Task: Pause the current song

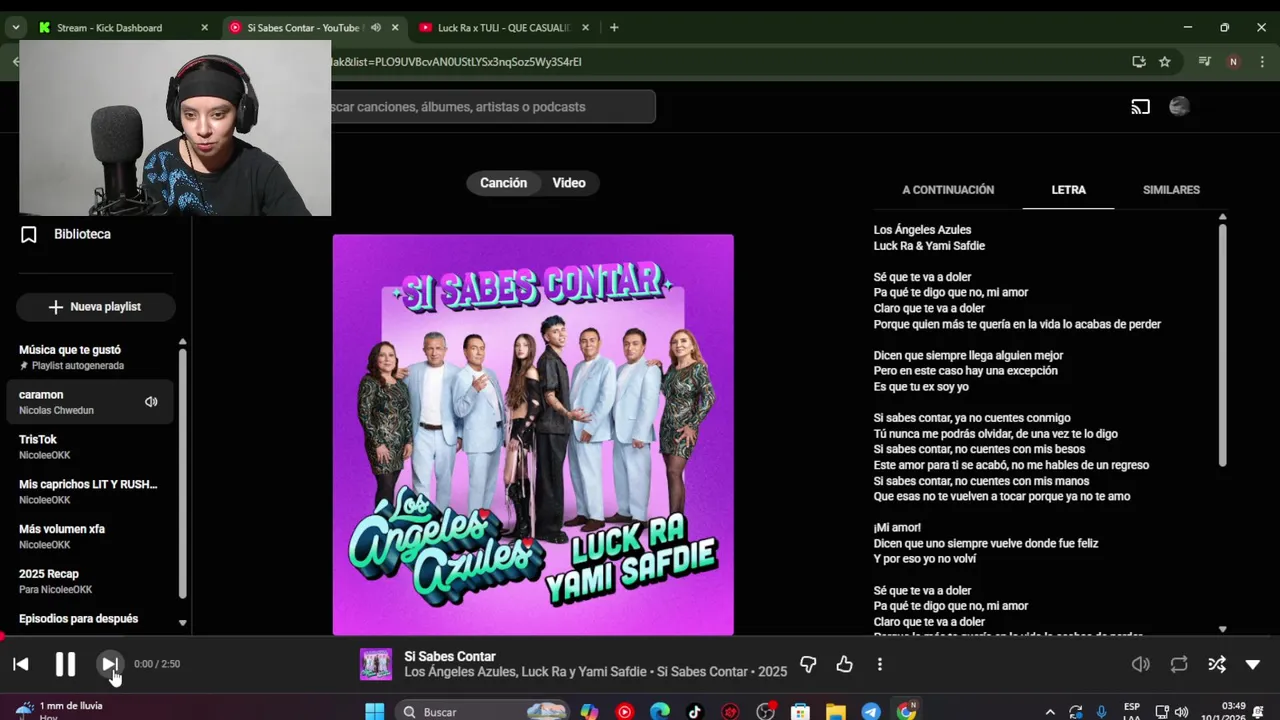Action: click(x=65, y=664)
